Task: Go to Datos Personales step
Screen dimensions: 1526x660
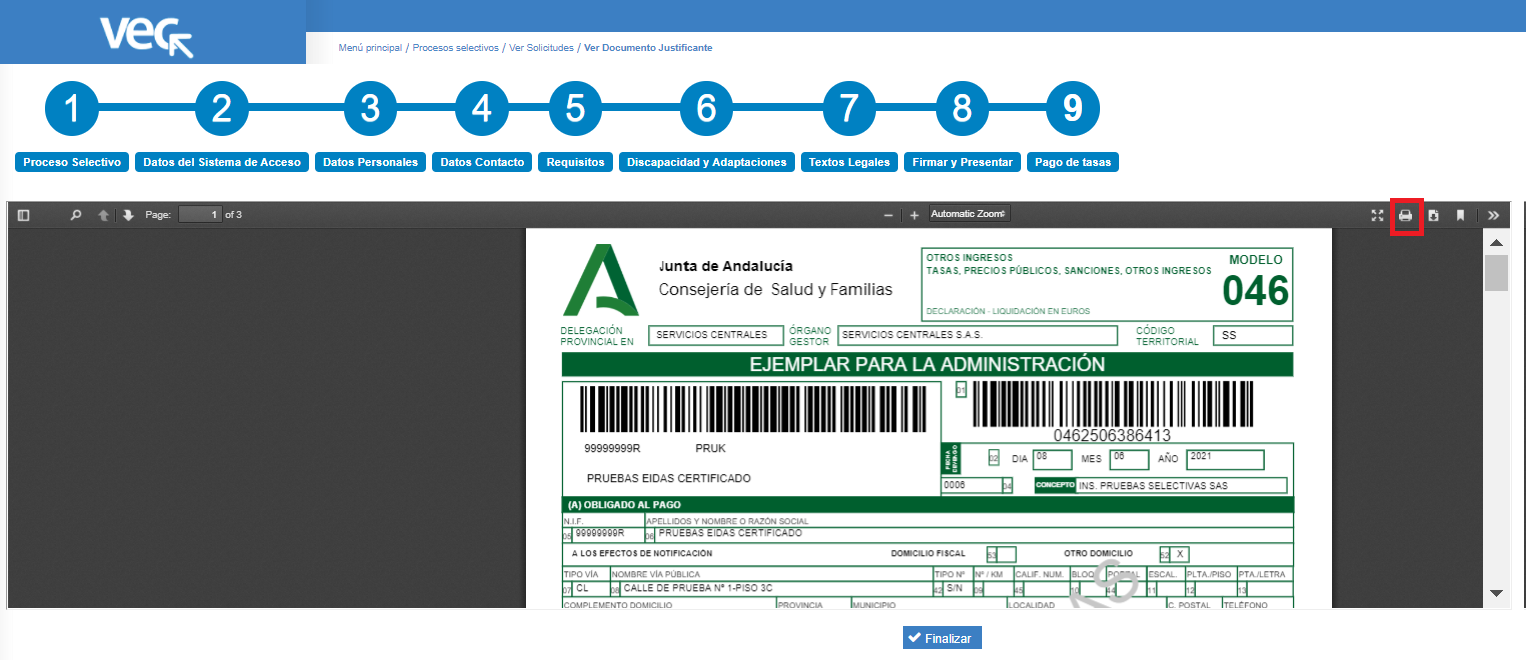Action: coord(371,162)
